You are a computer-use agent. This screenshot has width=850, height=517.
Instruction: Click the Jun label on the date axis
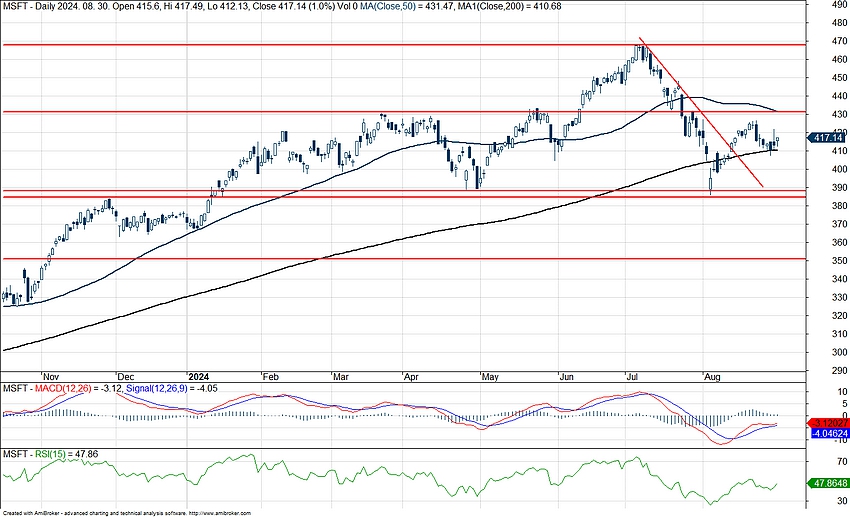[x=566, y=377]
